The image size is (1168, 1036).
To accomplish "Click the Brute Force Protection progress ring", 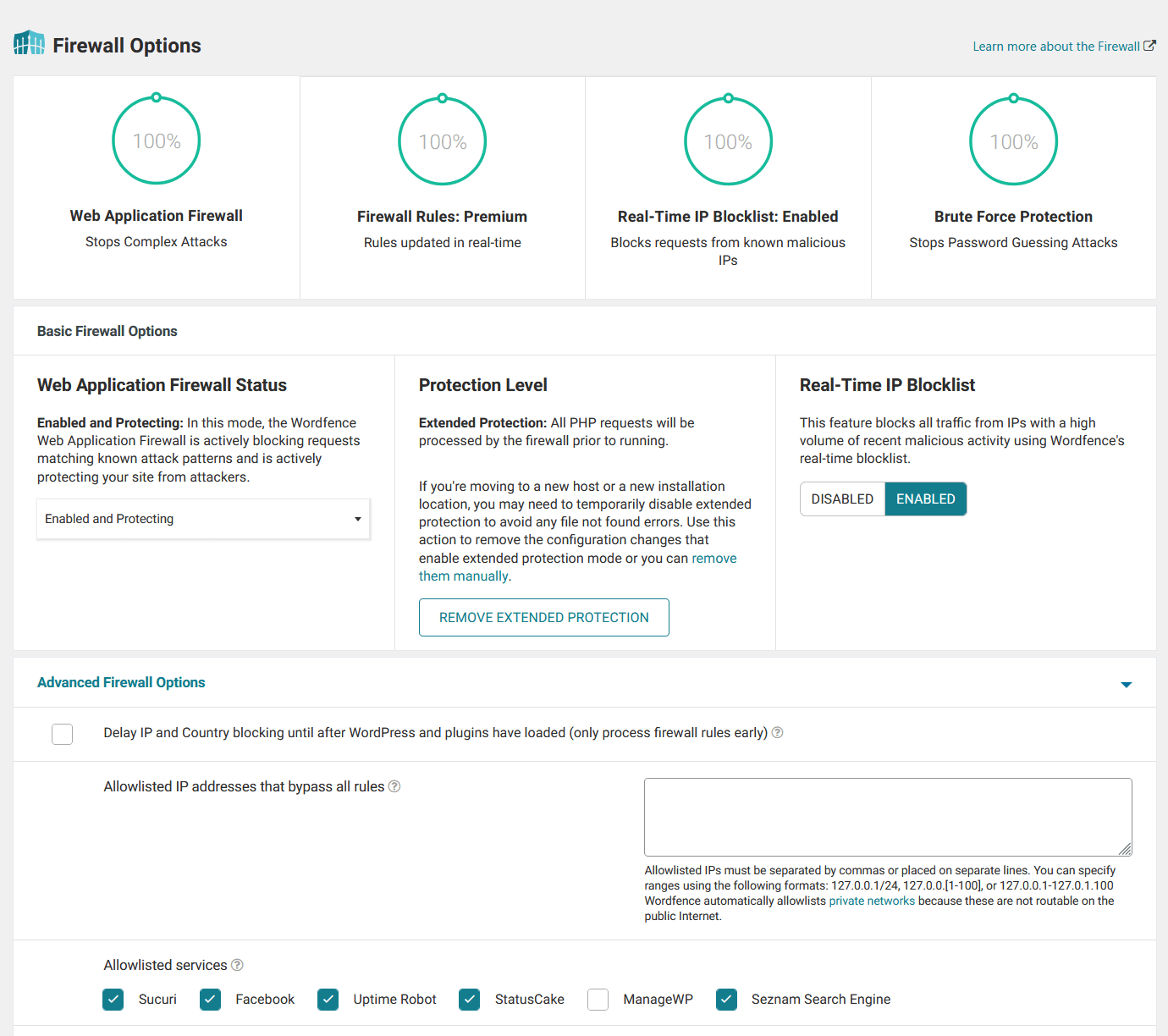I will click(x=1013, y=140).
